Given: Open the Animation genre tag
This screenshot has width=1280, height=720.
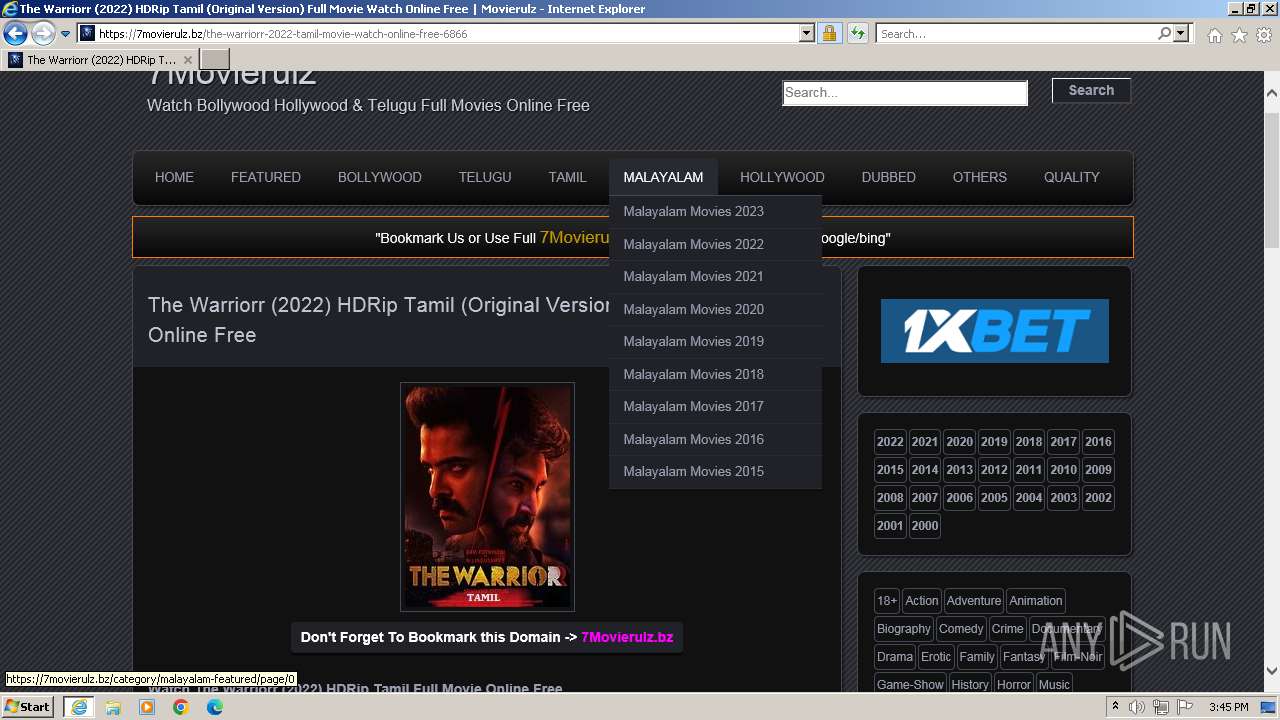Looking at the screenshot, I should [x=1036, y=601].
